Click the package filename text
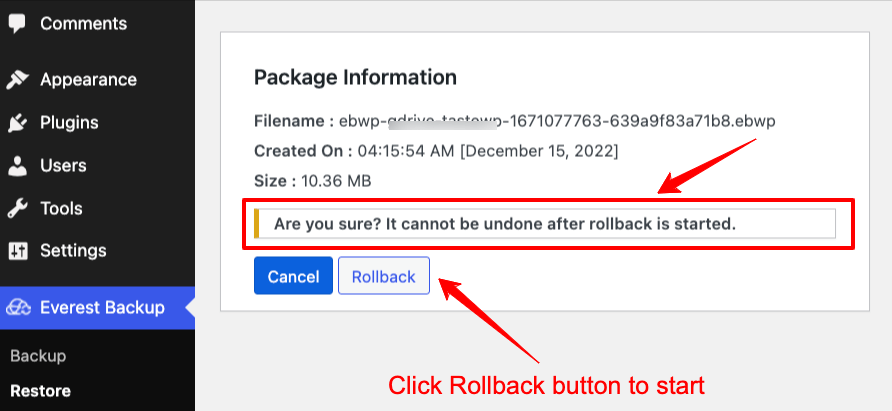This screenshot has width=892, height=411. [x=557, y=121]
